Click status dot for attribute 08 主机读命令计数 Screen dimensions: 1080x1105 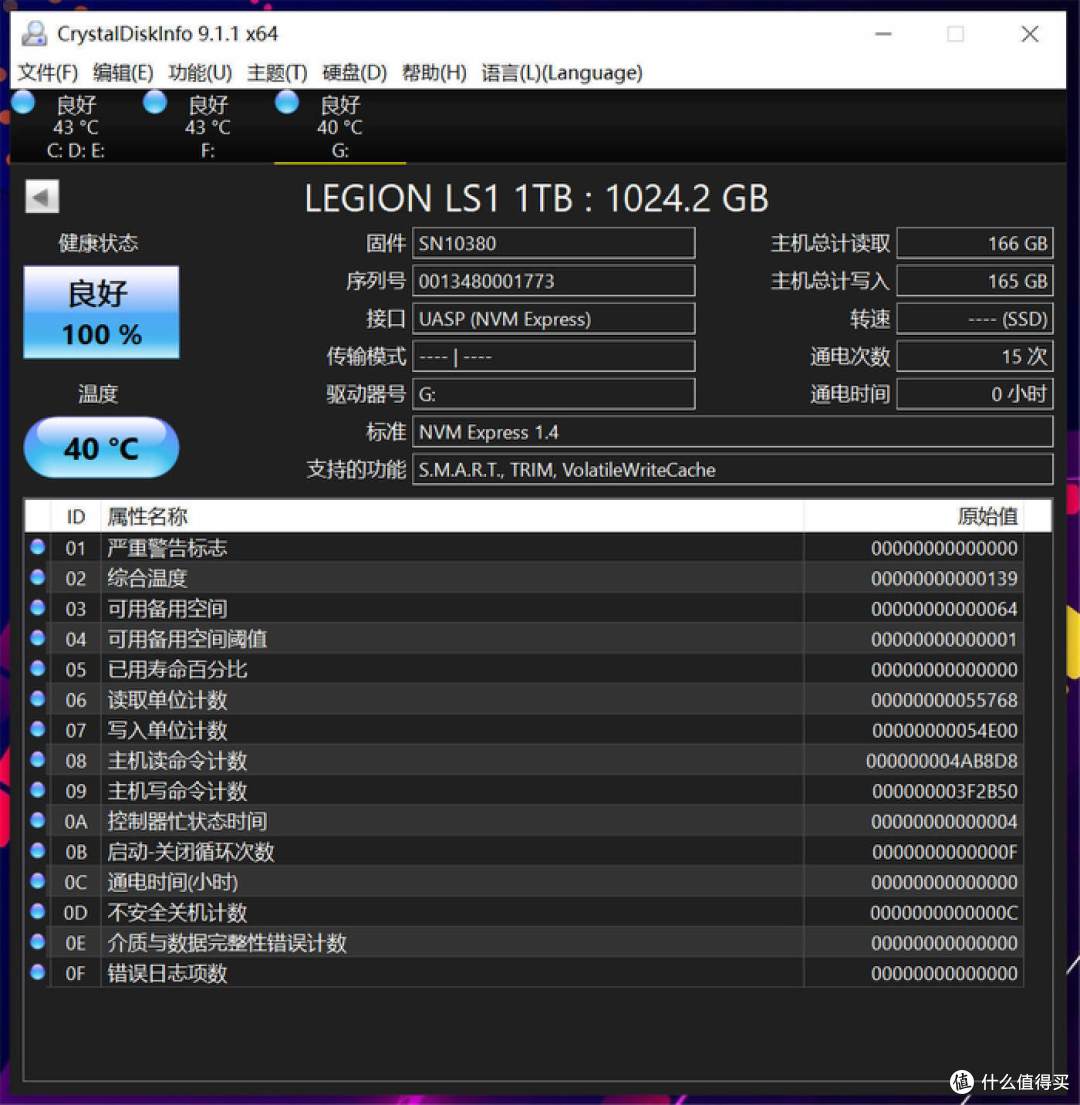(x=38, y=760)
